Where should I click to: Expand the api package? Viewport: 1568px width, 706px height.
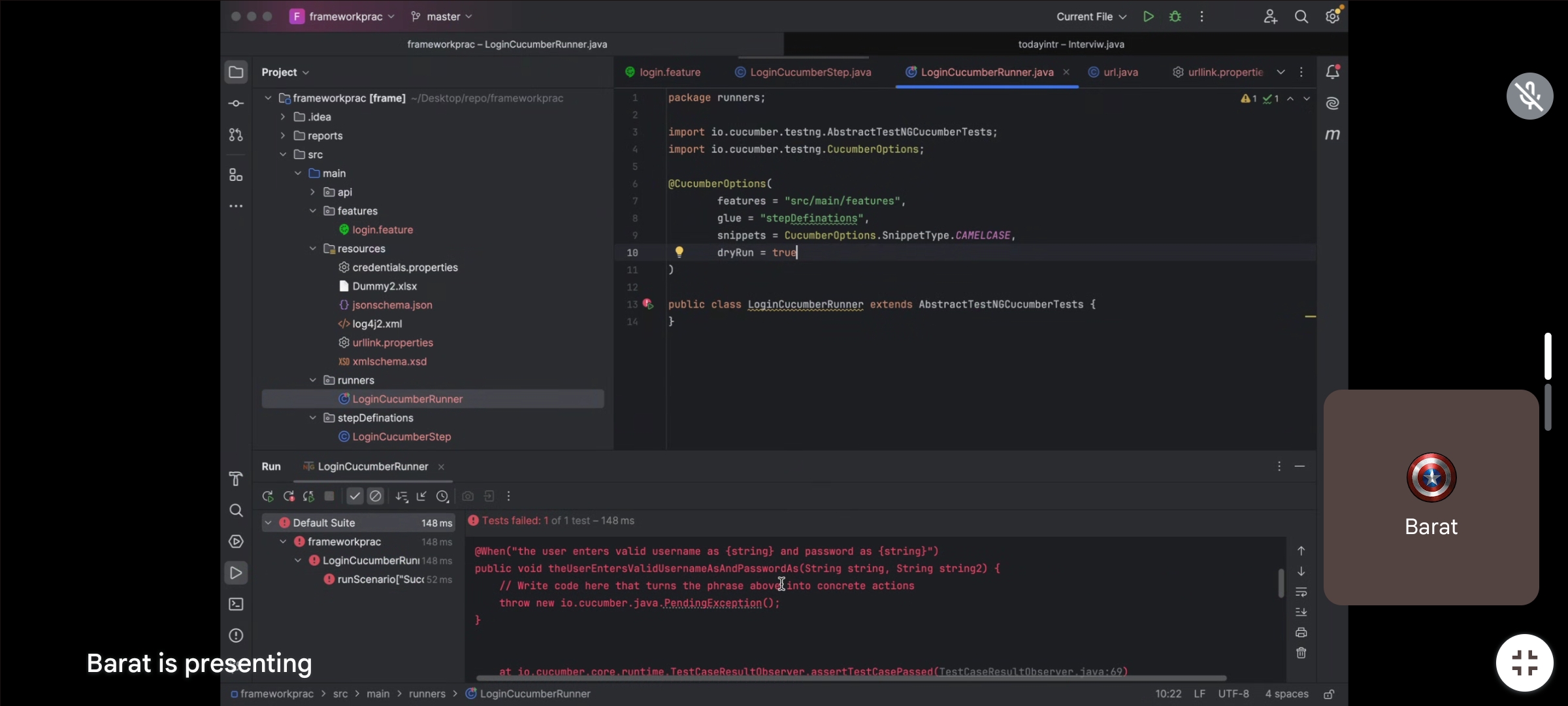[313, 192]
